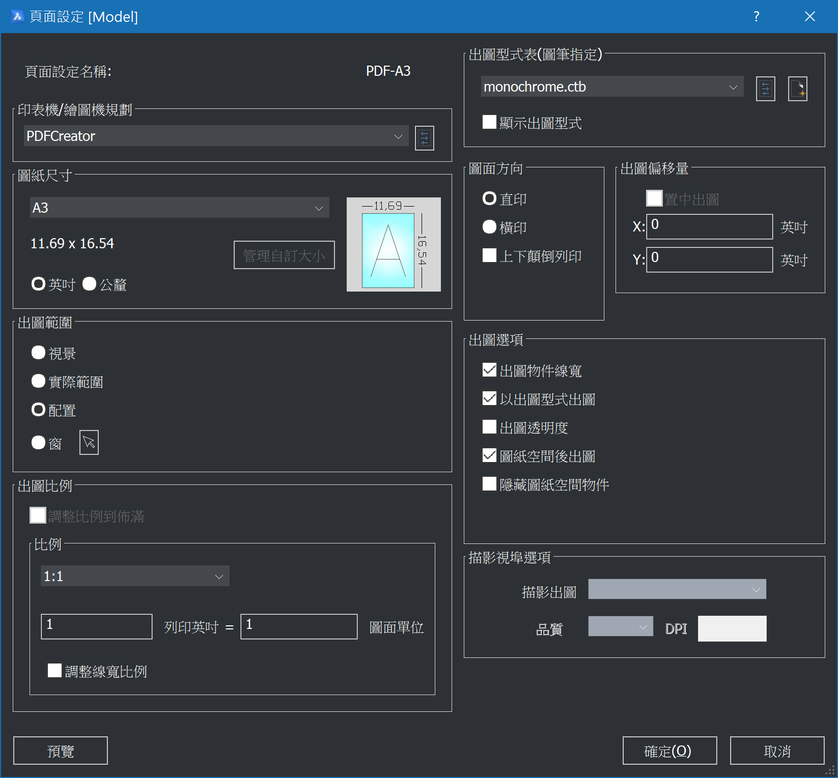The height and width of the screenshot is (778, 838).
Task: Open the quality dropdown
Action: tap(620, 626)
